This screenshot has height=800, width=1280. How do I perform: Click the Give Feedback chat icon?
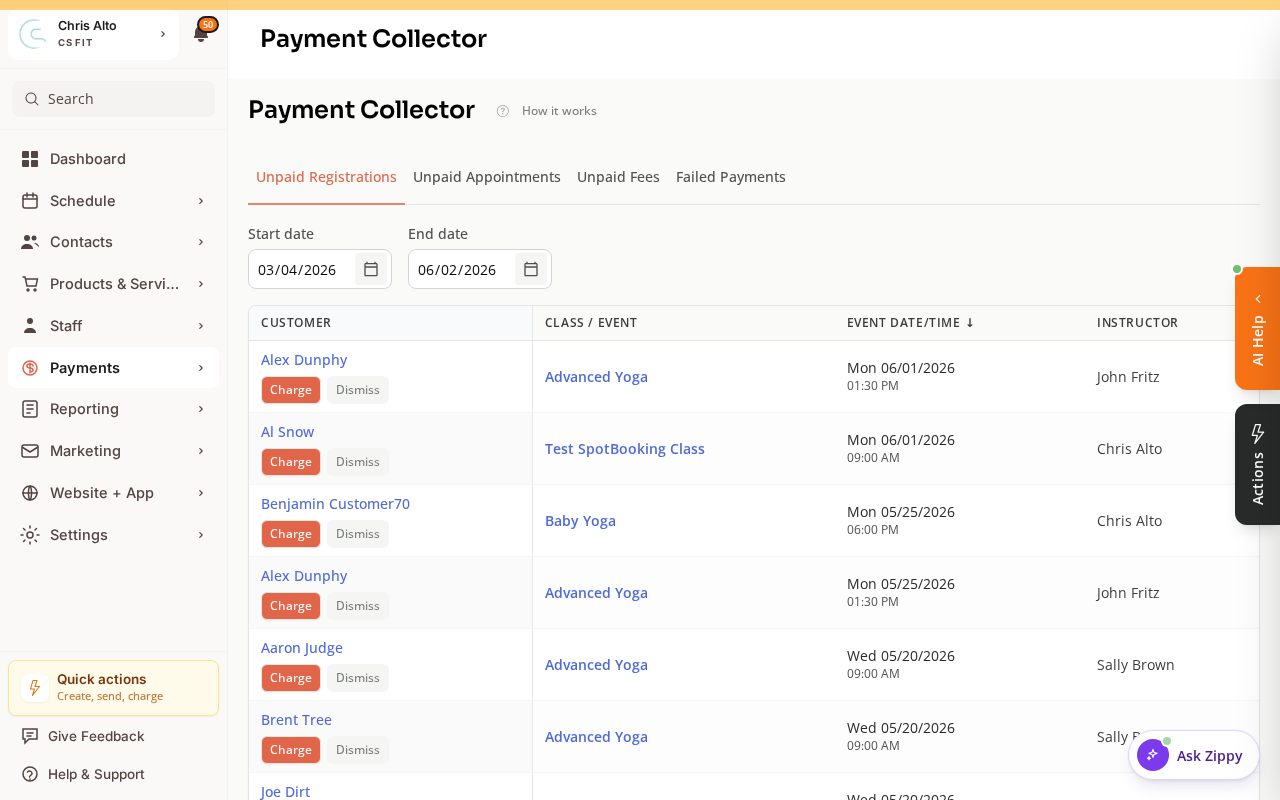30,736
